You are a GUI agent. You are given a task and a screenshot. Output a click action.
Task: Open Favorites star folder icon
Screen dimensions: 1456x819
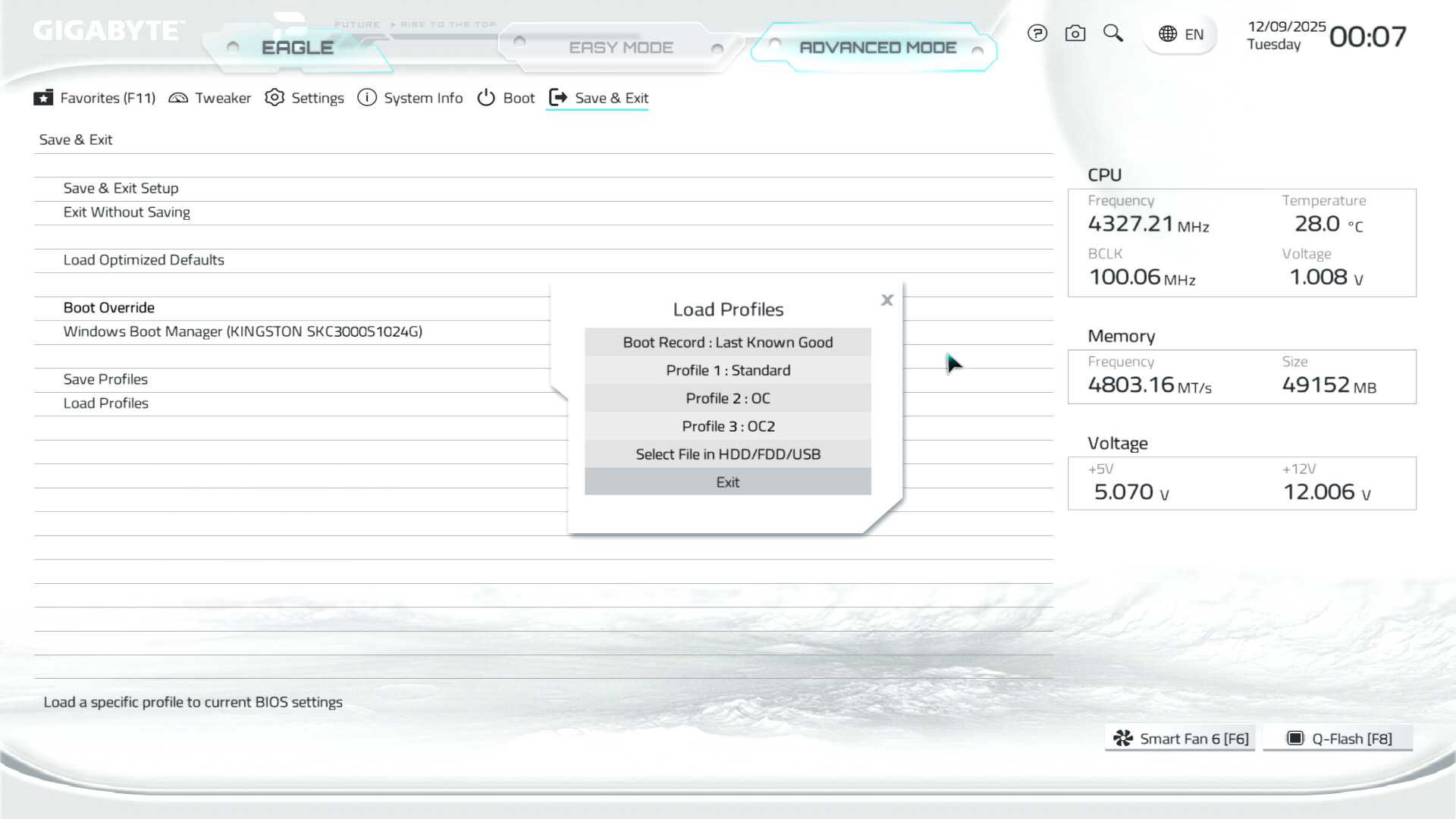pyautogui.click(x=43, y=98)
